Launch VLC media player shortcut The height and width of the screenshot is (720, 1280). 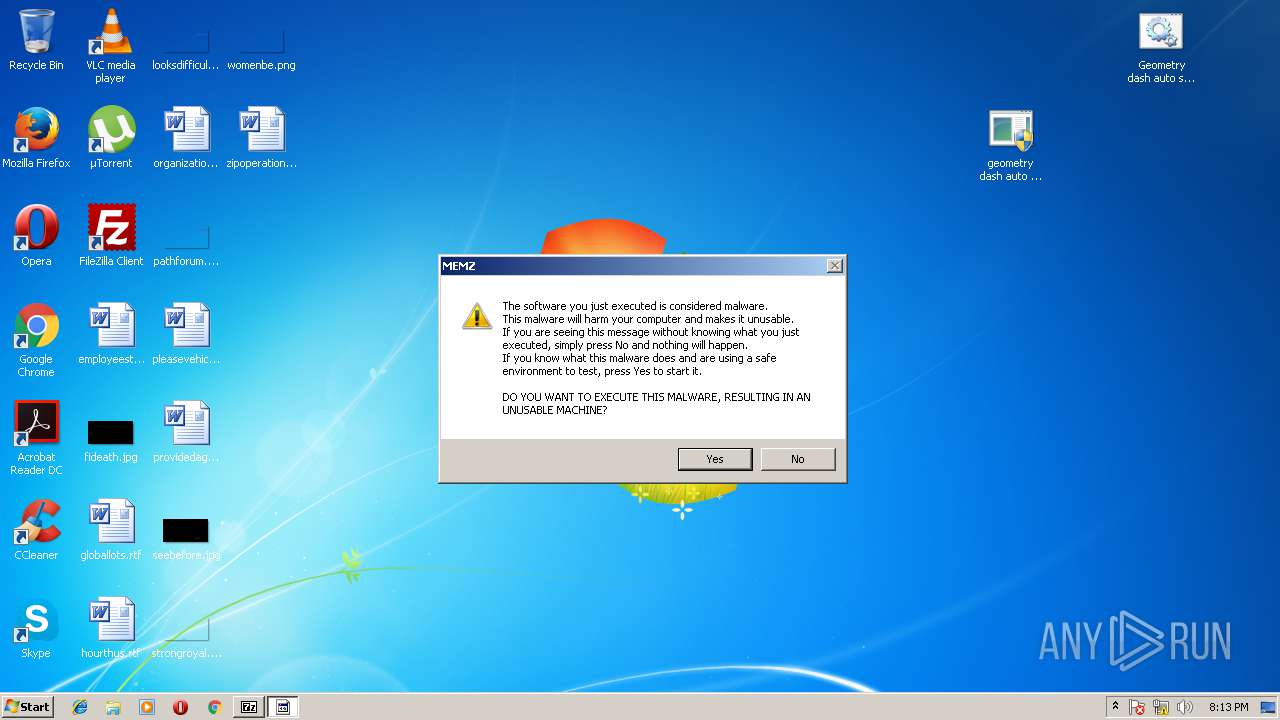pos(110,45)
